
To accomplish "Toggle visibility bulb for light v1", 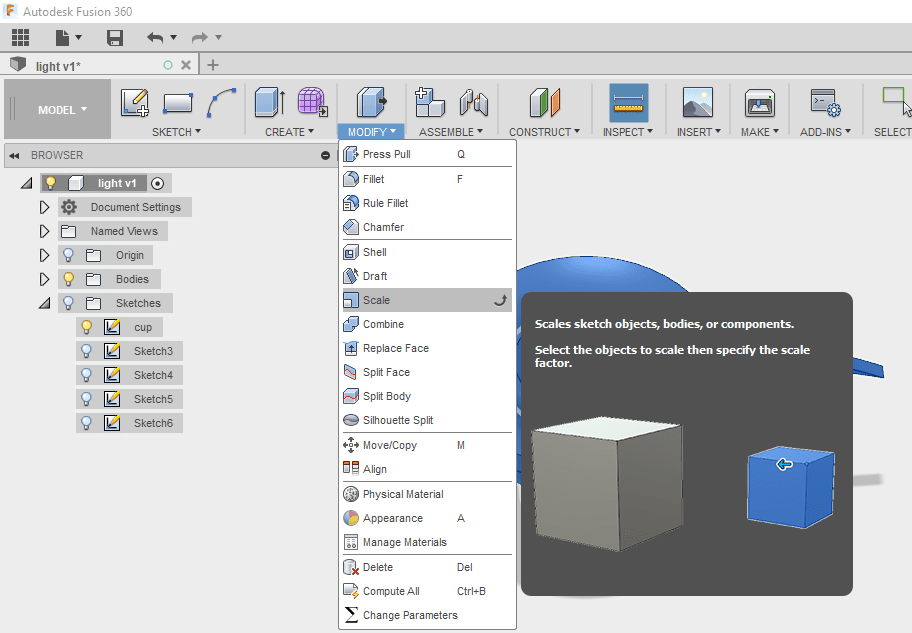I will click(51, 183).
